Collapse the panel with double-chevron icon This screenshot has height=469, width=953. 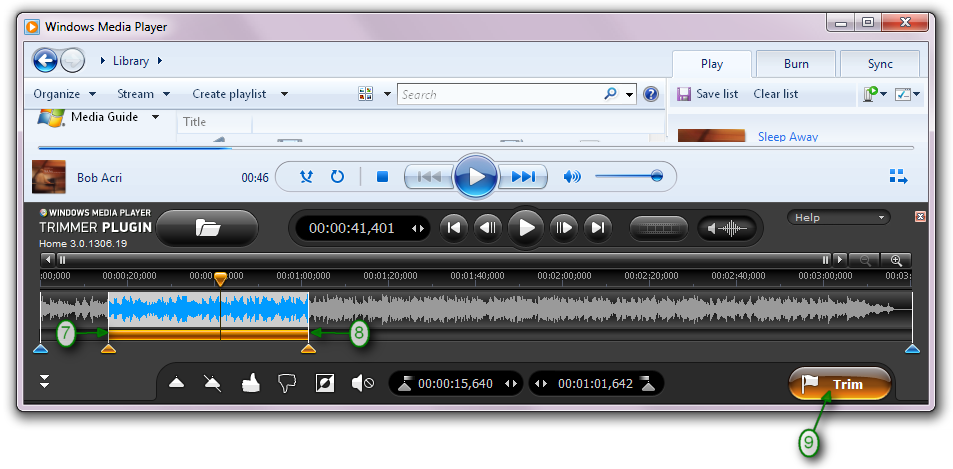(44, 382)
